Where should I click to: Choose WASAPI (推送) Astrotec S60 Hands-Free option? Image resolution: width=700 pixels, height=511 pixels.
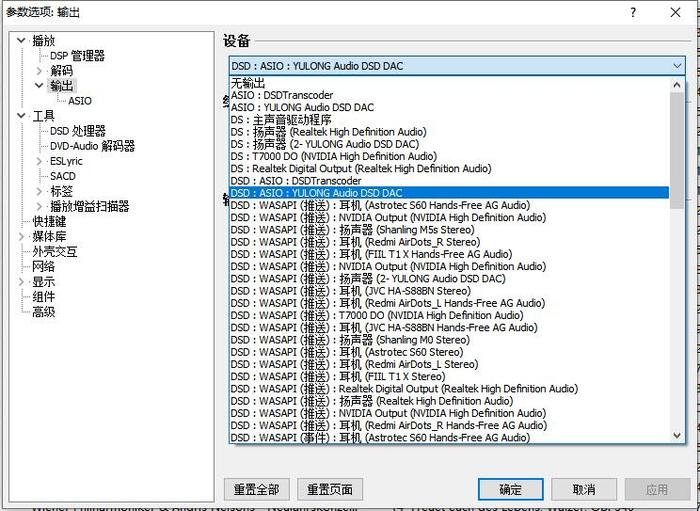click(x=449, y=205)
